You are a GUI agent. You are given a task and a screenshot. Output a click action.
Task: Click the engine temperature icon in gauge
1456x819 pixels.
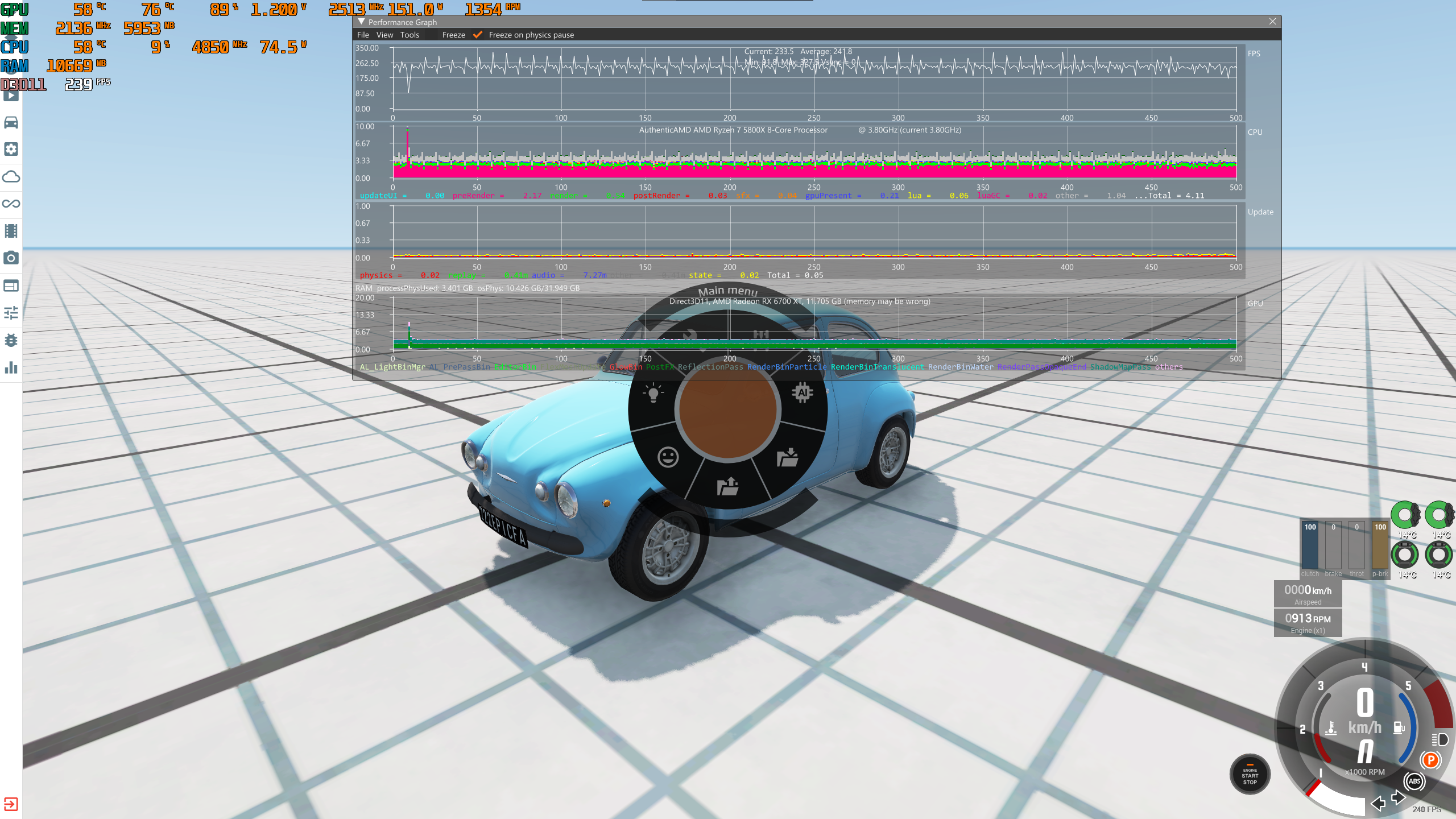coord(1331,728)
